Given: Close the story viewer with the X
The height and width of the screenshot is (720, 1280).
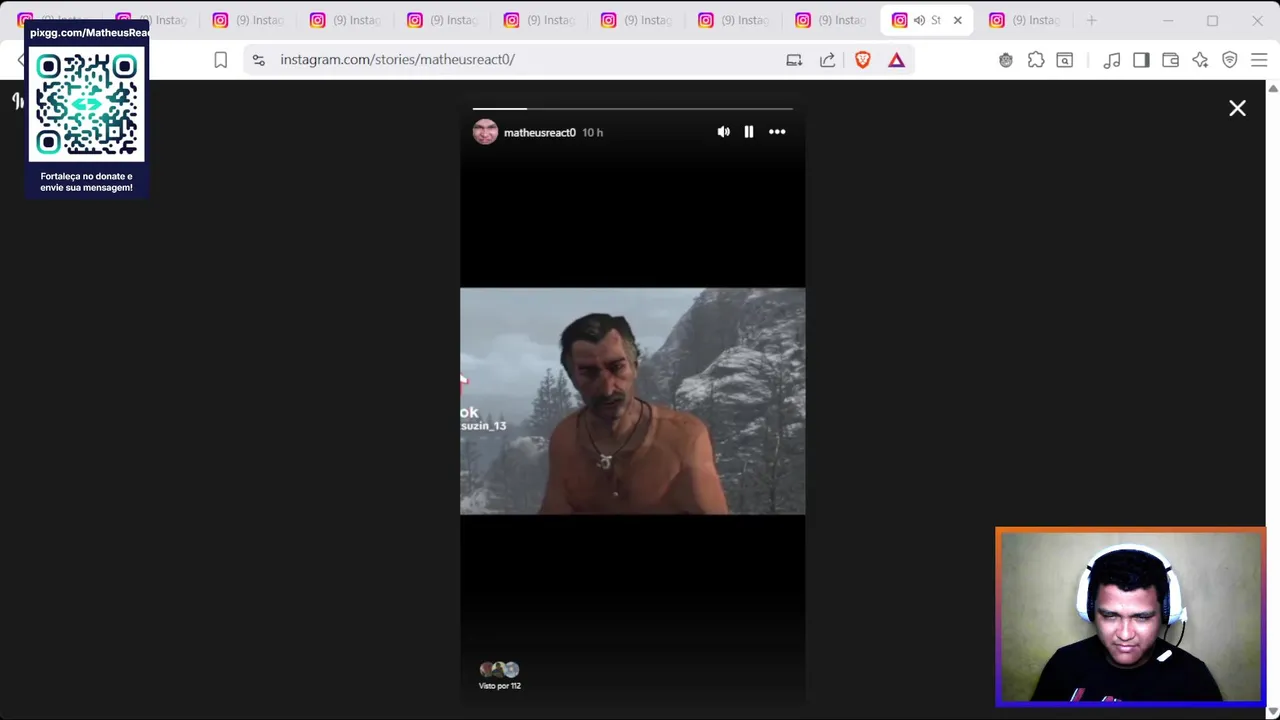Looking at the screenshot, I should 1237,108.
